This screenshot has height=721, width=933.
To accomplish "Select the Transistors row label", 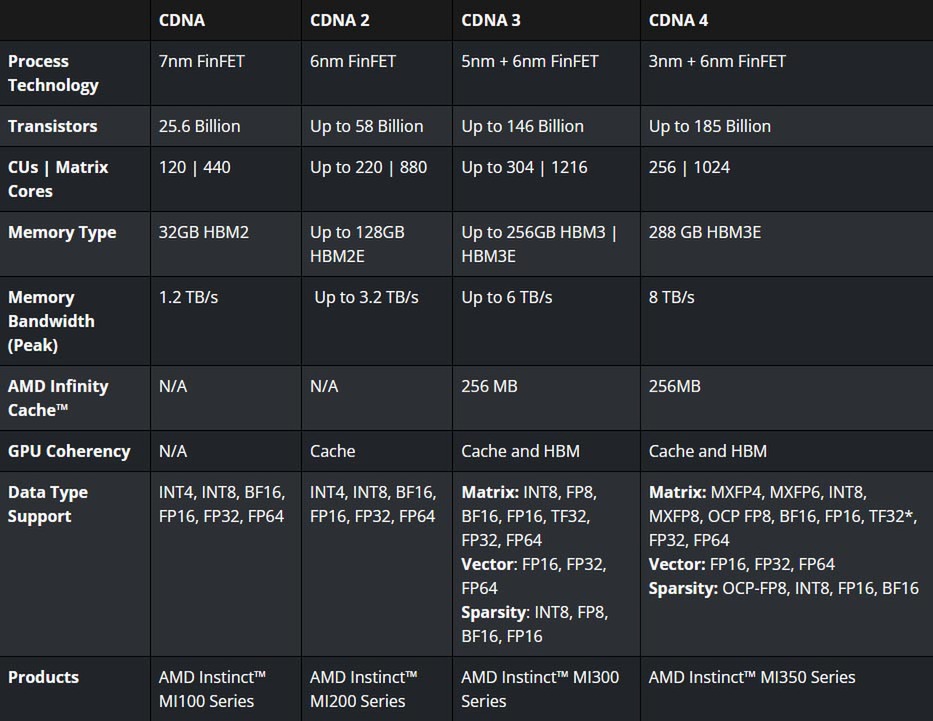I will 53,126.
